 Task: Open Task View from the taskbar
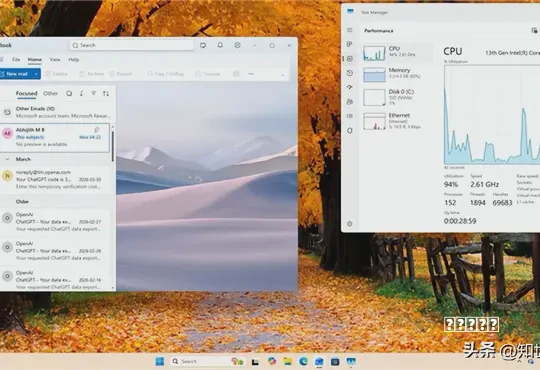pos(255,361)
